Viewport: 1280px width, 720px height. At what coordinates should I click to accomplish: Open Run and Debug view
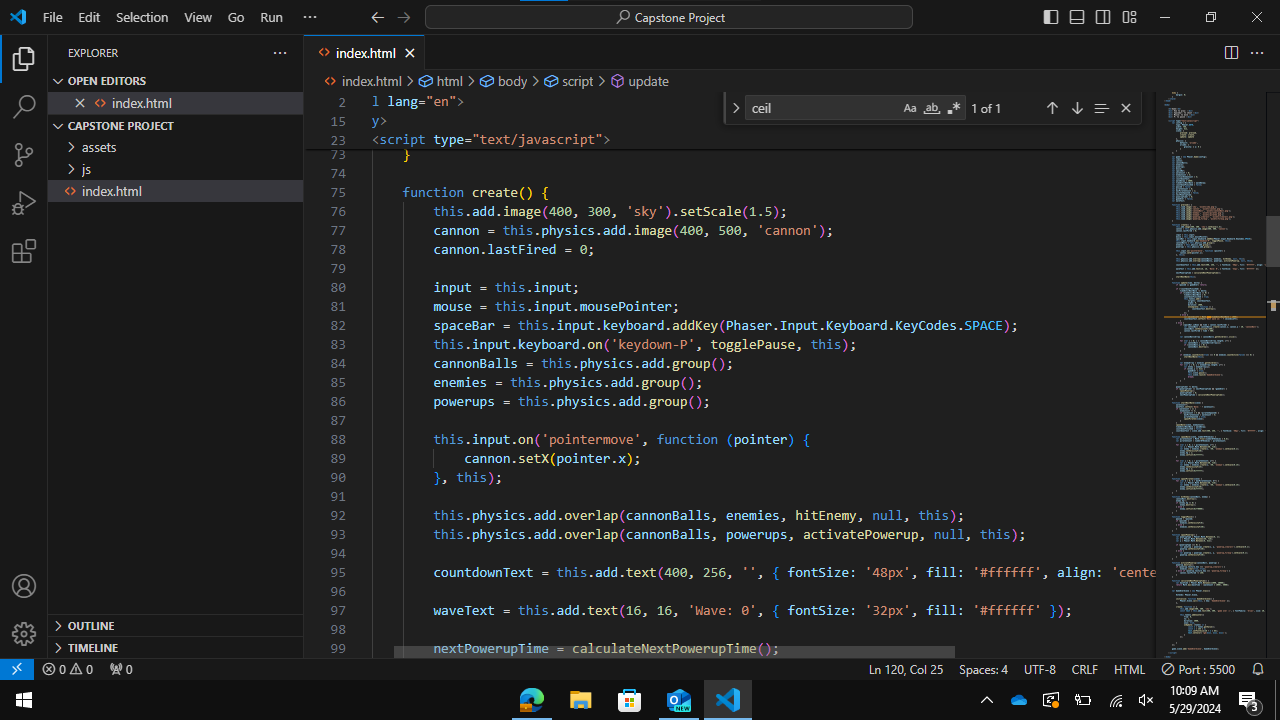tap(24, 203)
